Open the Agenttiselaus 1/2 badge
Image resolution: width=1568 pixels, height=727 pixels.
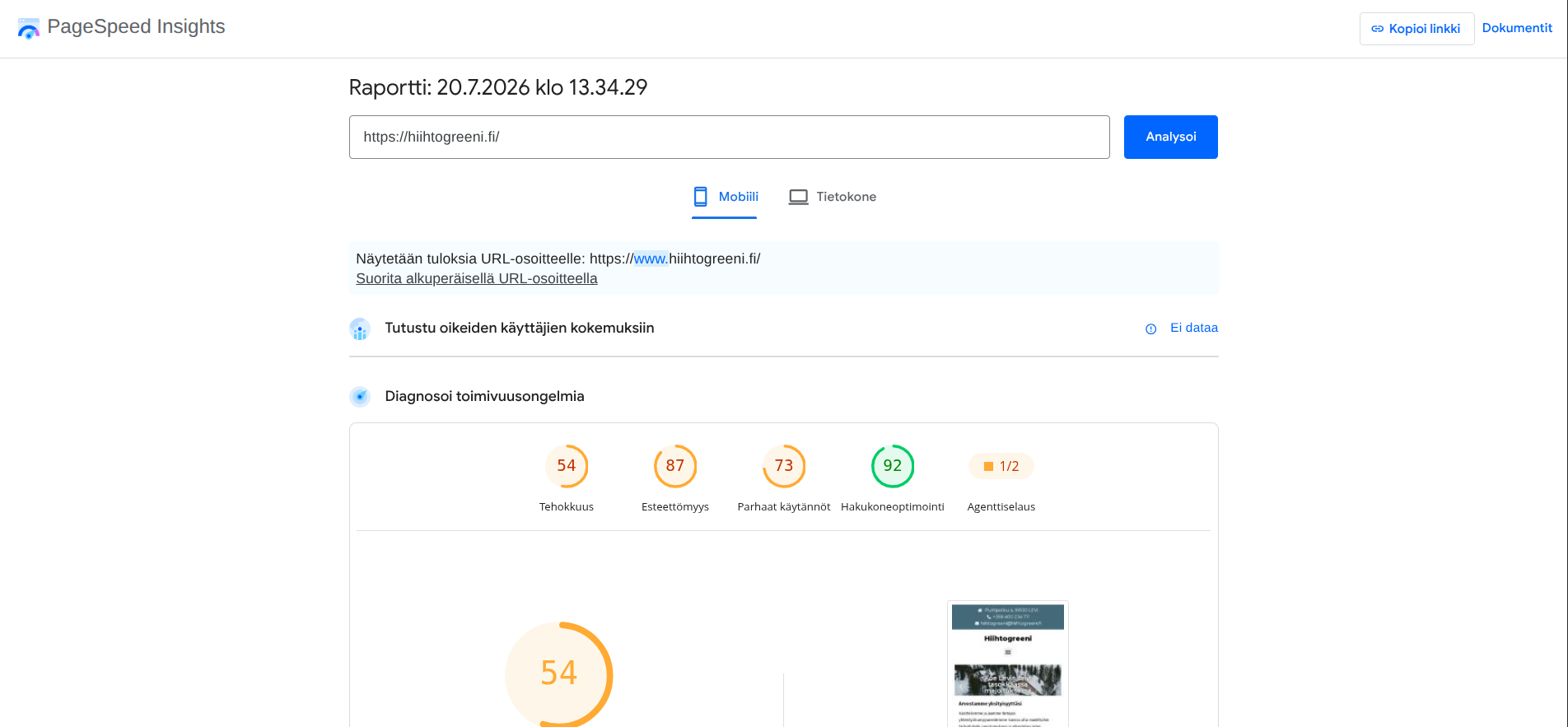pyautogui.click(x=1001, y=466)
